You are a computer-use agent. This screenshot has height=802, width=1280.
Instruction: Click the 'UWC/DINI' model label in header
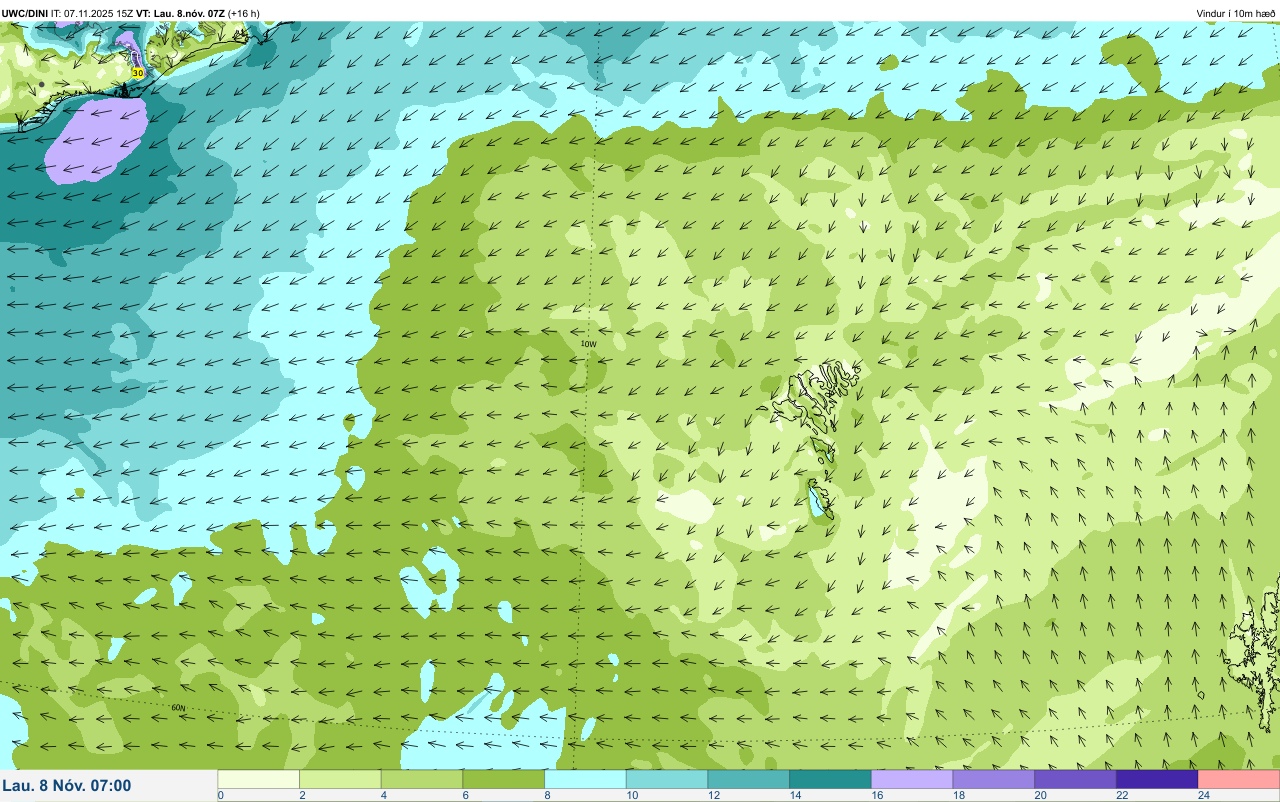click(x=25, y=13)
